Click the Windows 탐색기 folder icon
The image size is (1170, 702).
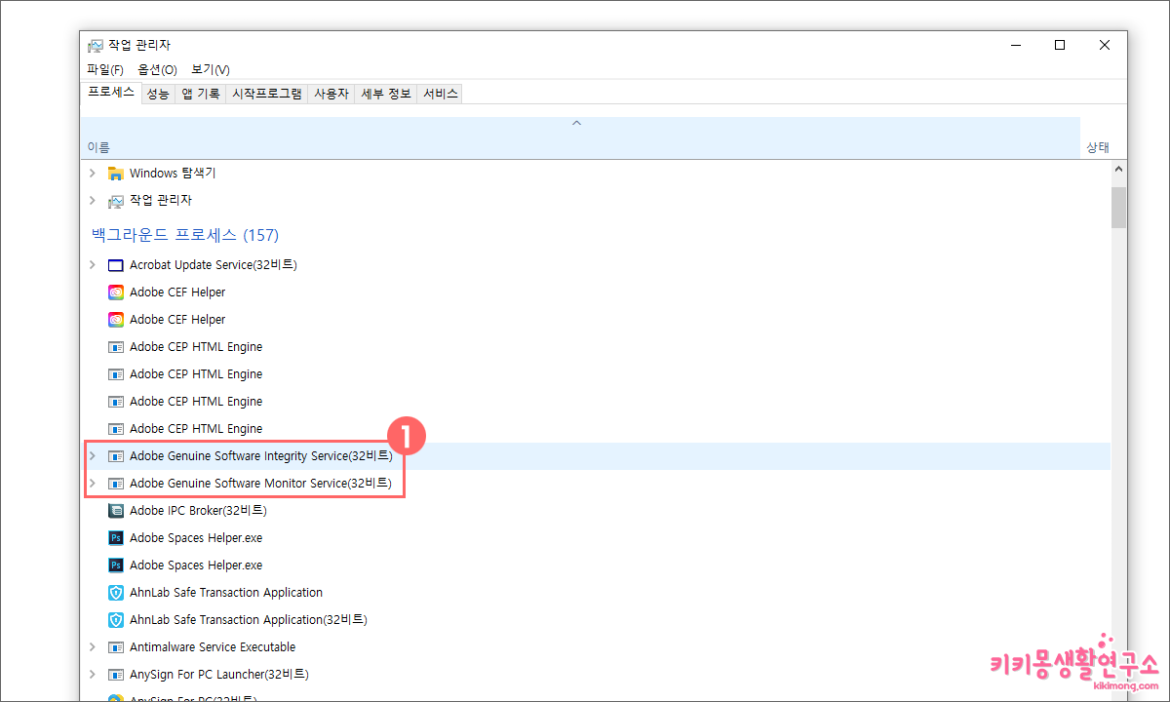(116, 173)
